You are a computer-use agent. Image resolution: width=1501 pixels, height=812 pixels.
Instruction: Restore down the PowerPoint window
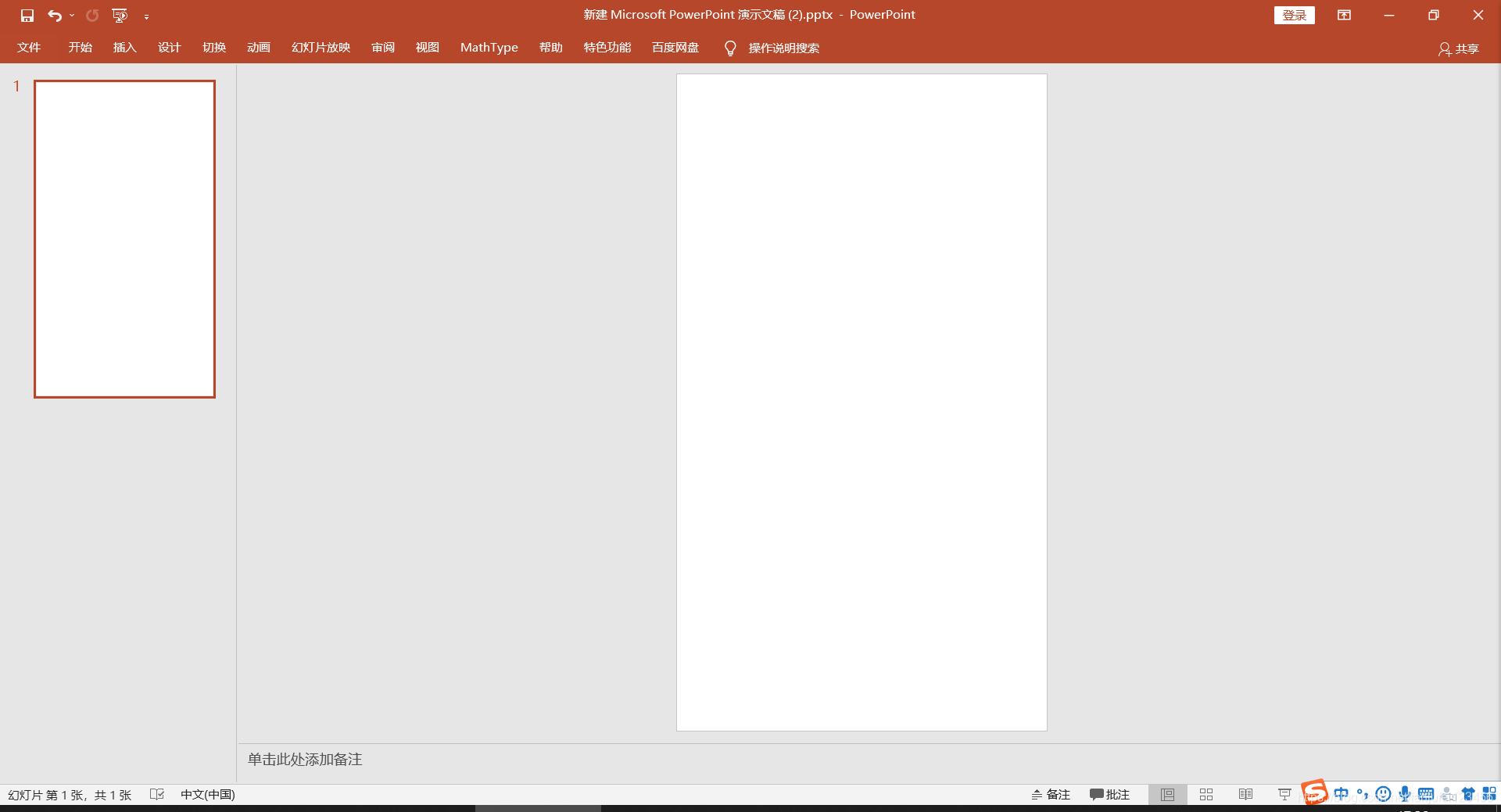pyautogui.click(x=1434, y=15)
